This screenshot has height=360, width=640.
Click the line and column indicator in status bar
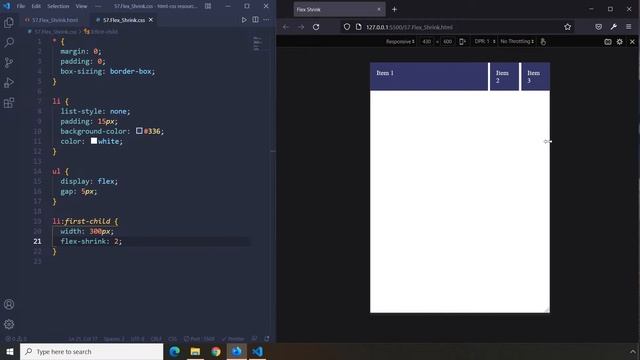pos(83,339)
